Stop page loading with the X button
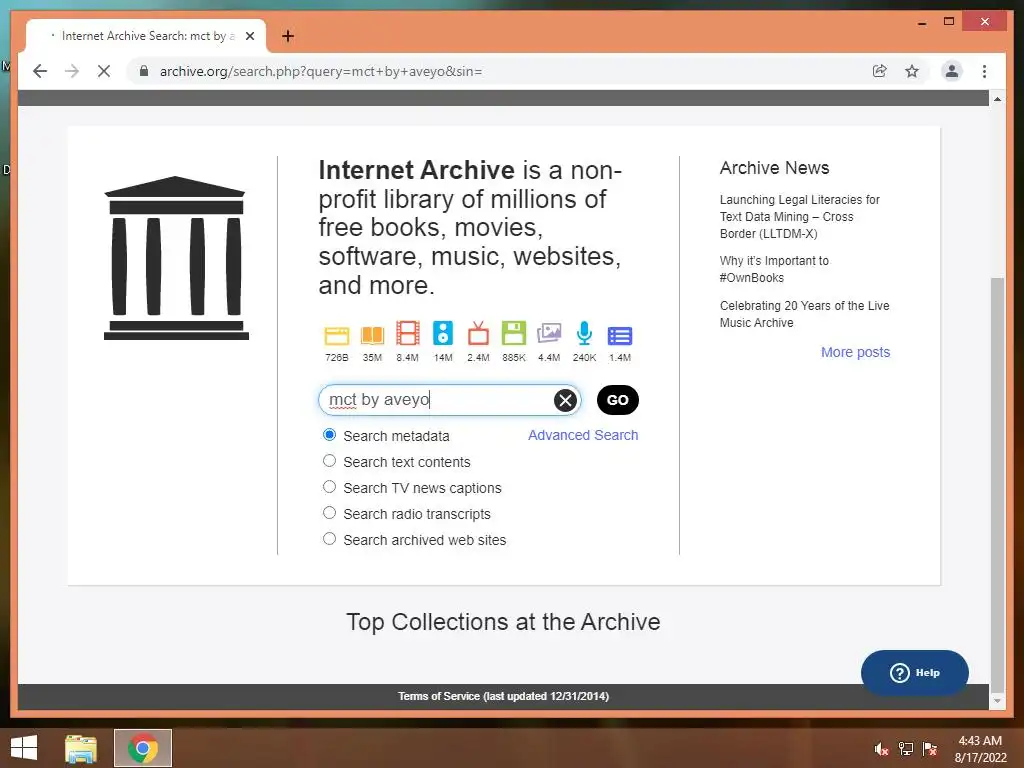 pyautogui.click(x=104, y=71)
